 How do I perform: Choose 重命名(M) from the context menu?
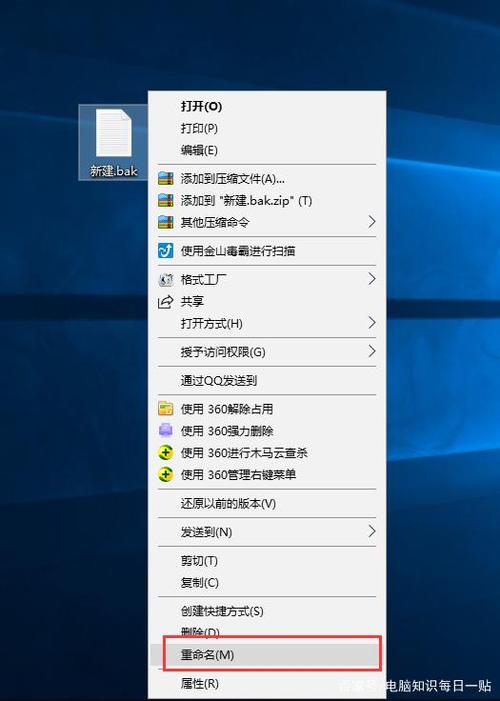point(267,655)
